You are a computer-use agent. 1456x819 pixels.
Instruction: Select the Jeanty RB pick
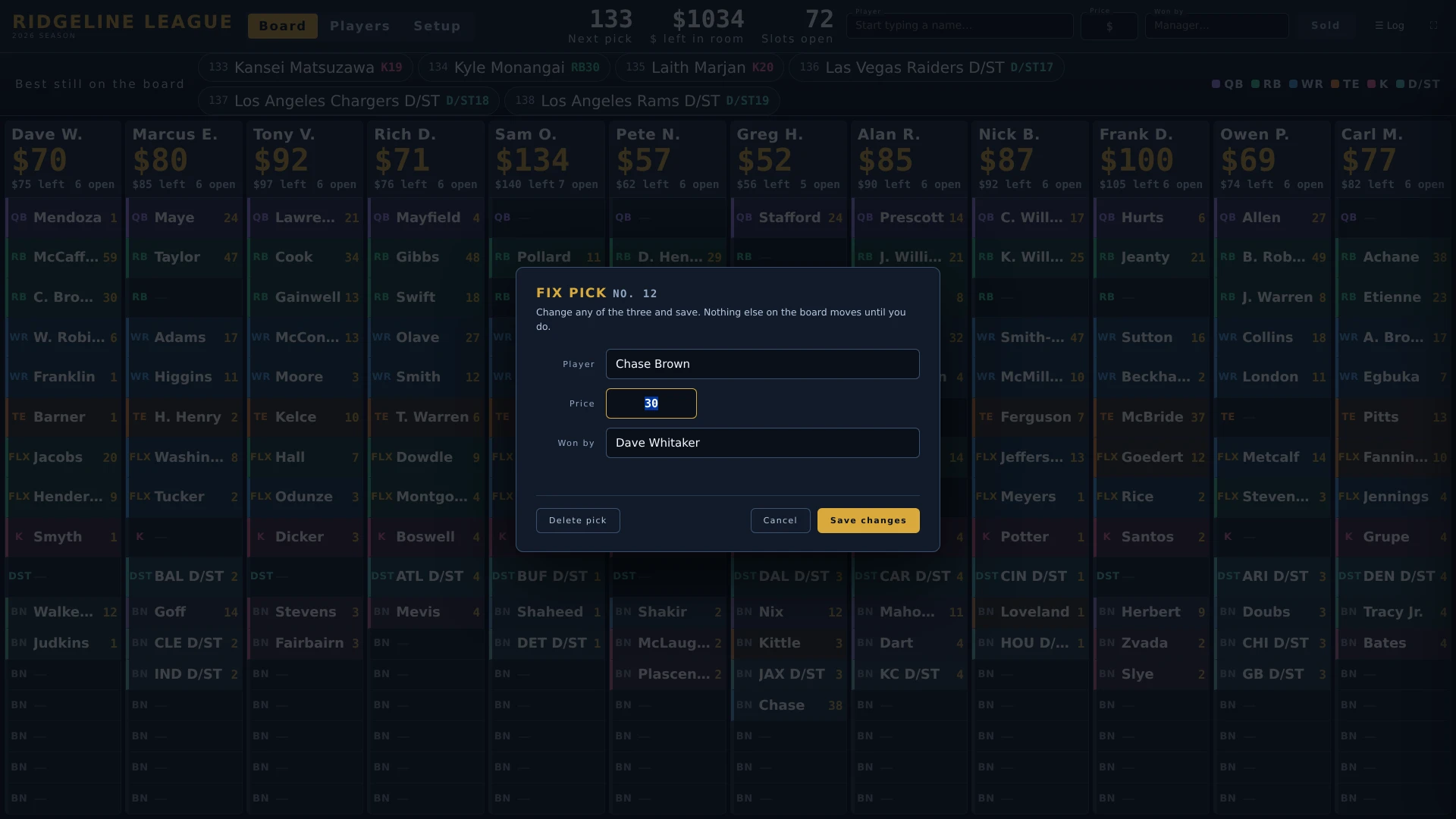(x=1151, y=257)
